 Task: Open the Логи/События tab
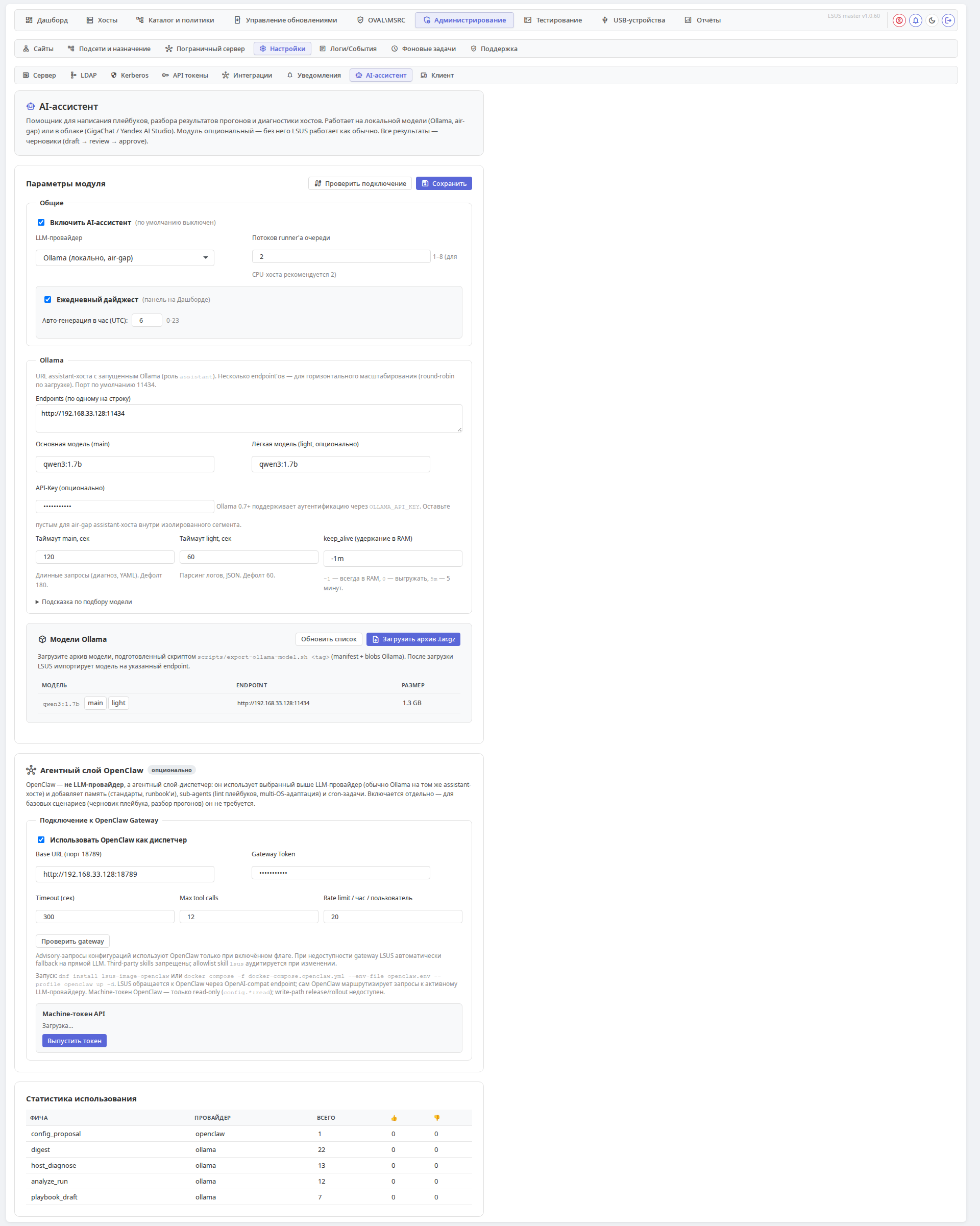click(349, 49)
